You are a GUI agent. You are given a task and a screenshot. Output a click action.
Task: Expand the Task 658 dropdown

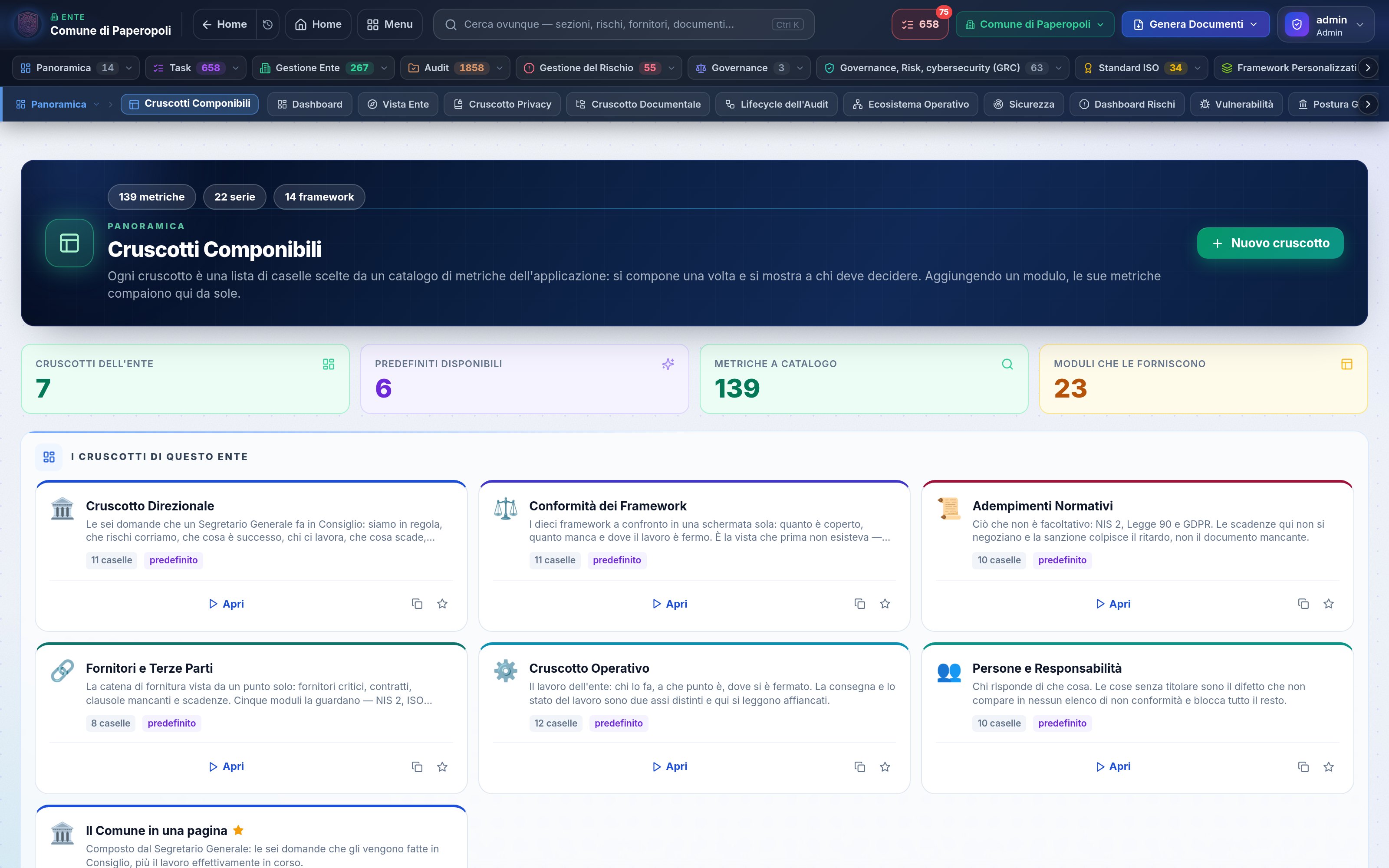[x=195, y=68]
